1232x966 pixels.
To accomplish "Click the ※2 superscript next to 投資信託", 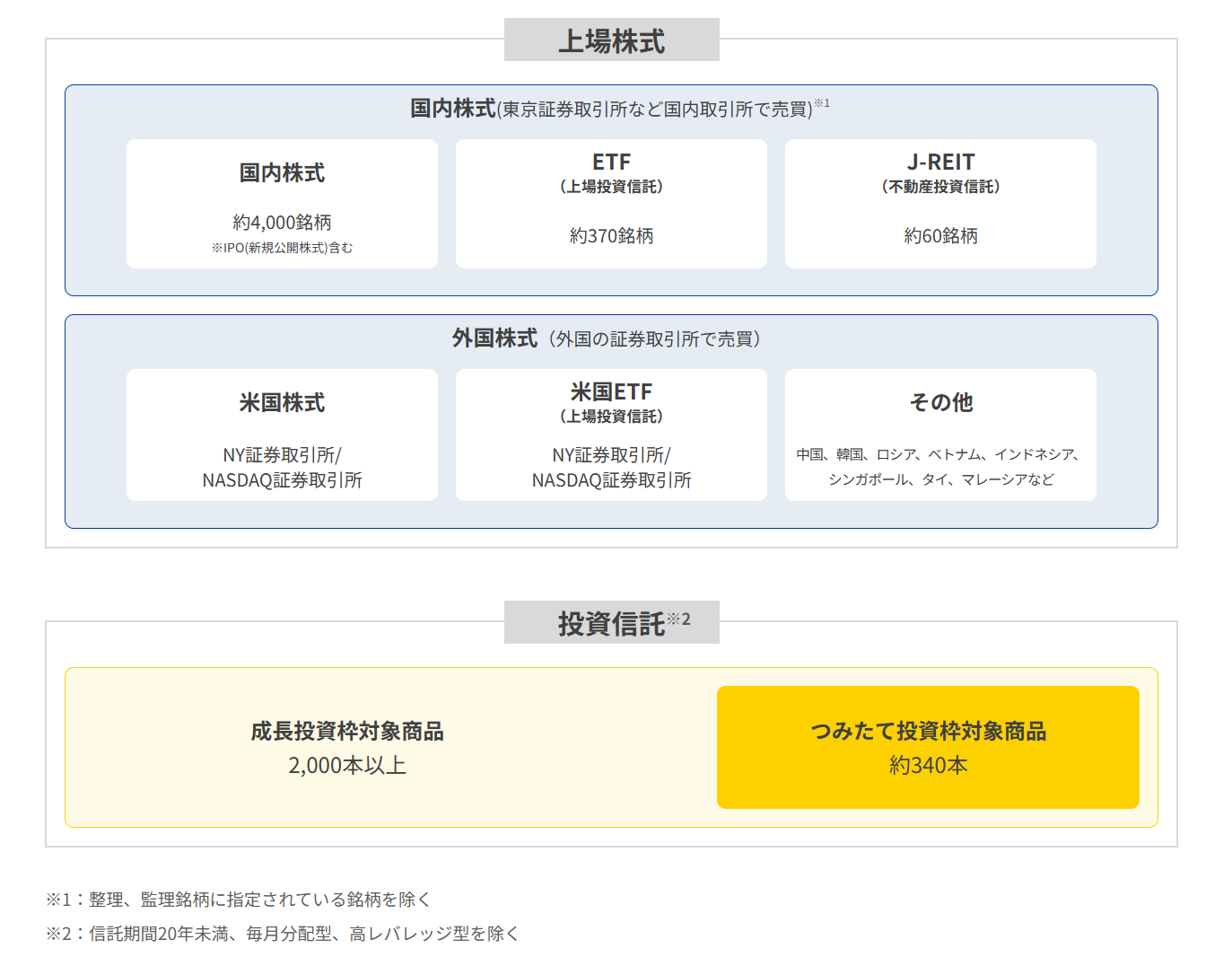I will point(678,619).
